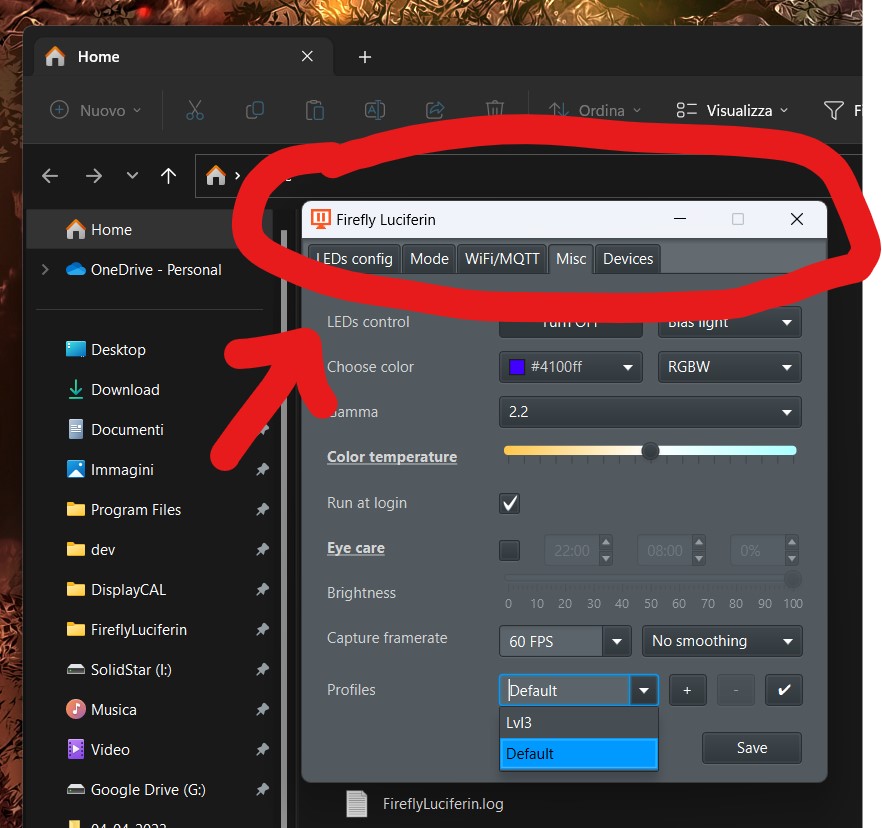Screen dimensions: 882x828
Task: Click the paste clipboard icon
Action: pyautogui.click(x=315, y=110)
